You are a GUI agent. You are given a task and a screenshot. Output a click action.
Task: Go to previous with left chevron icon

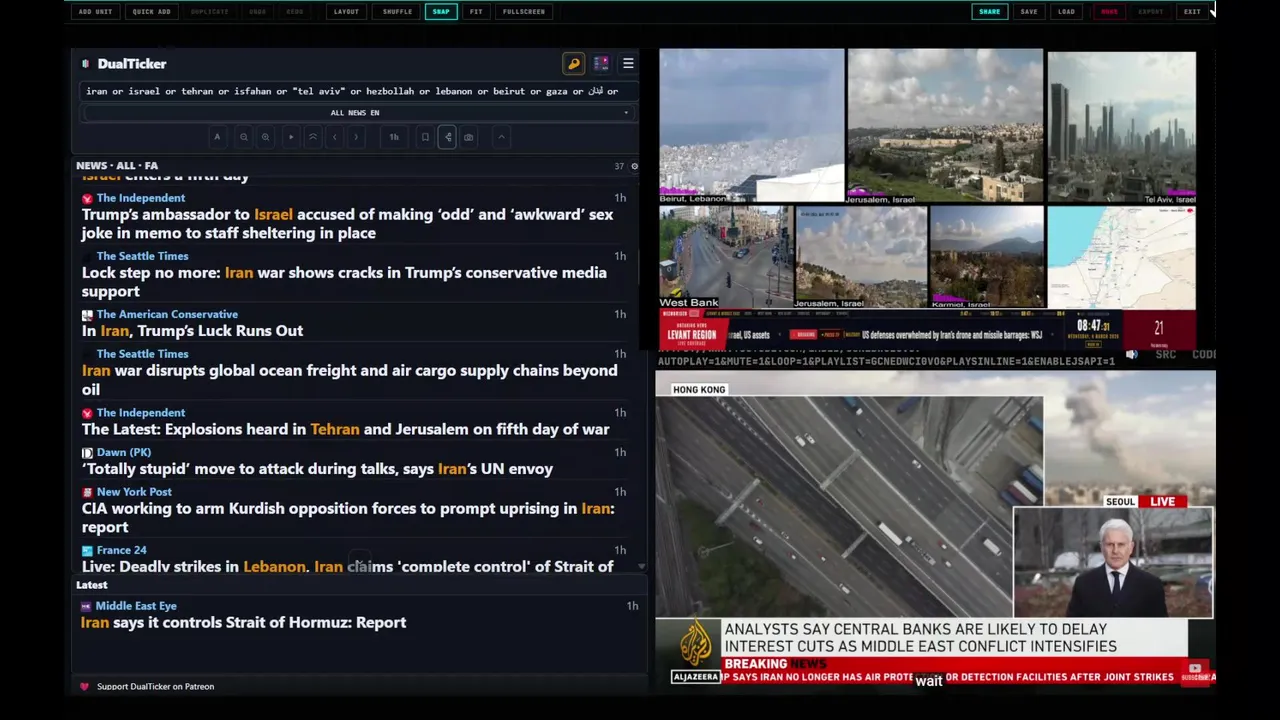(335, 137)
